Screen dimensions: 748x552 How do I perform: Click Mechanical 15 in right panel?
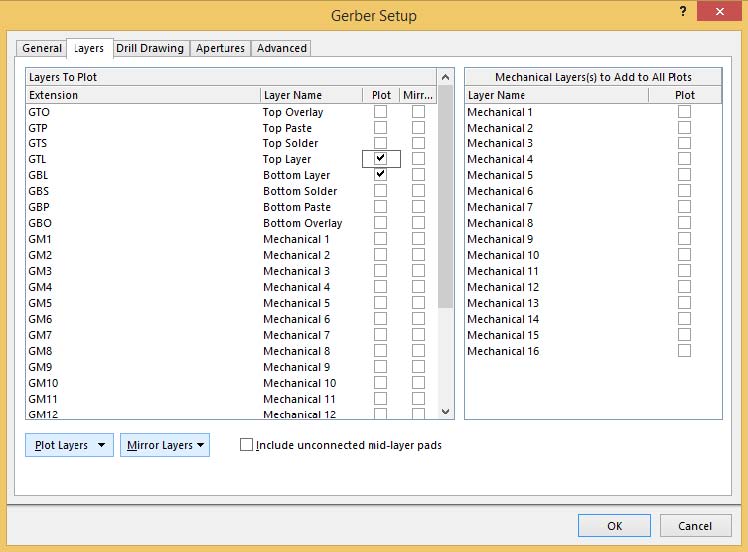503,335
